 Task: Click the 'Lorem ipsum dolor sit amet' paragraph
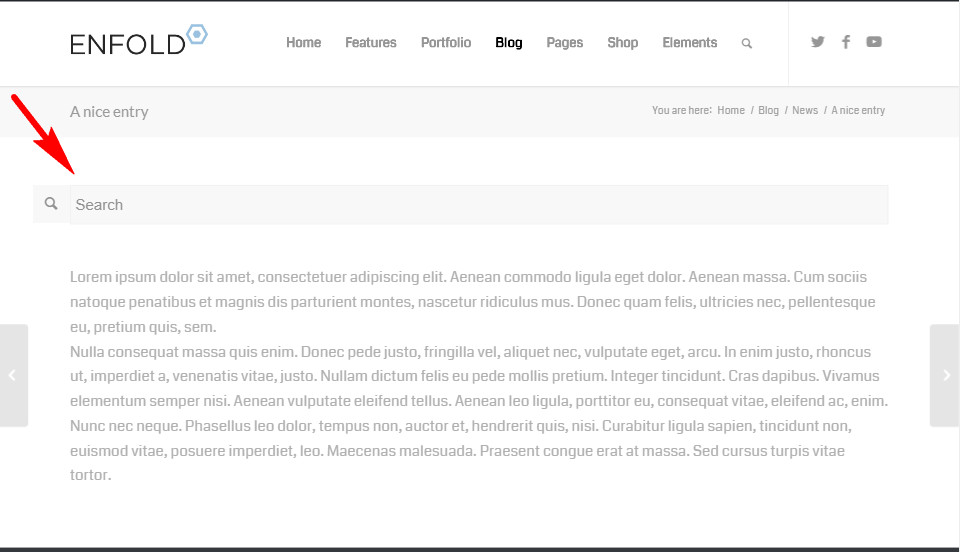pos(473,302)
